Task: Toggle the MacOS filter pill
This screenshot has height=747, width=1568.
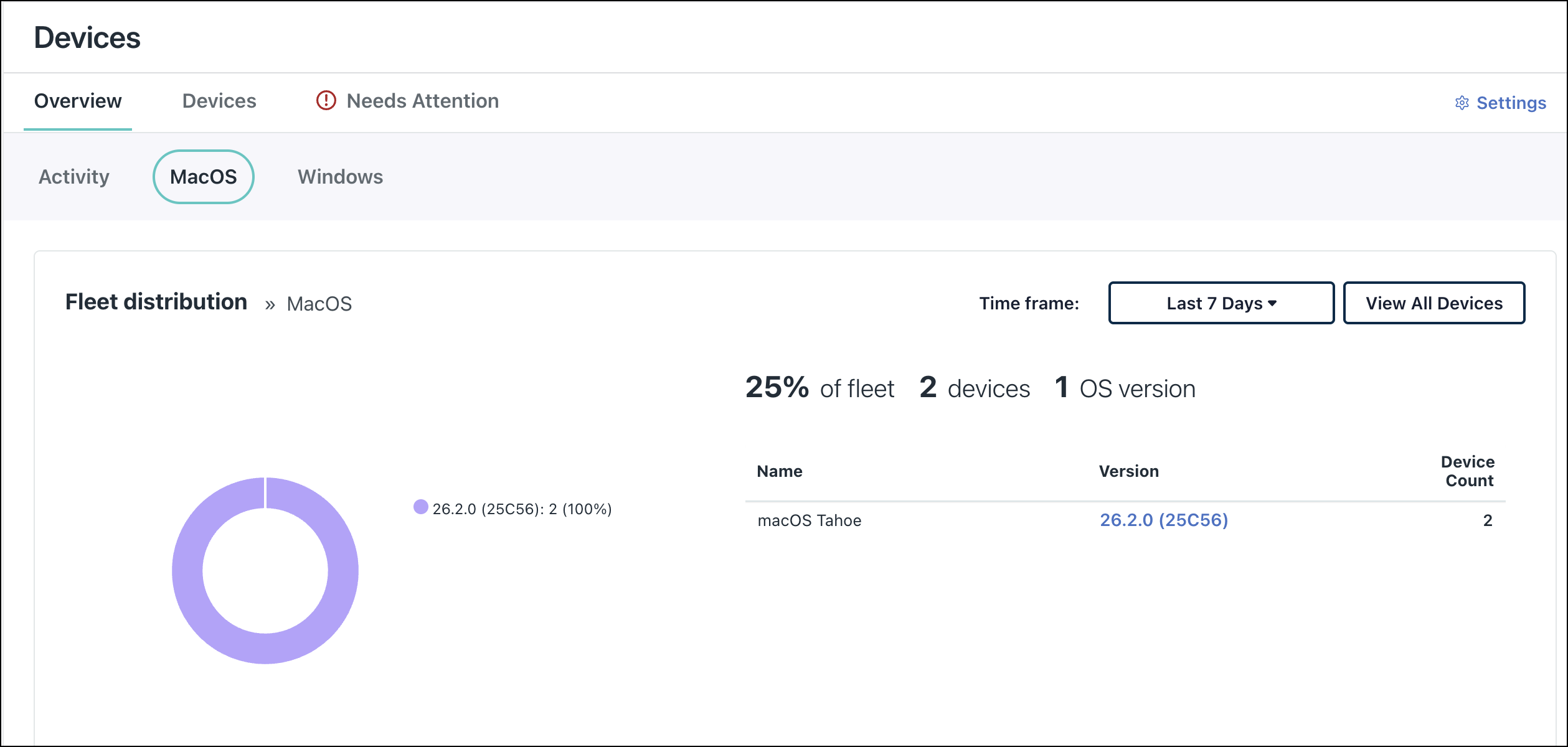Action: tap(203, 176)
